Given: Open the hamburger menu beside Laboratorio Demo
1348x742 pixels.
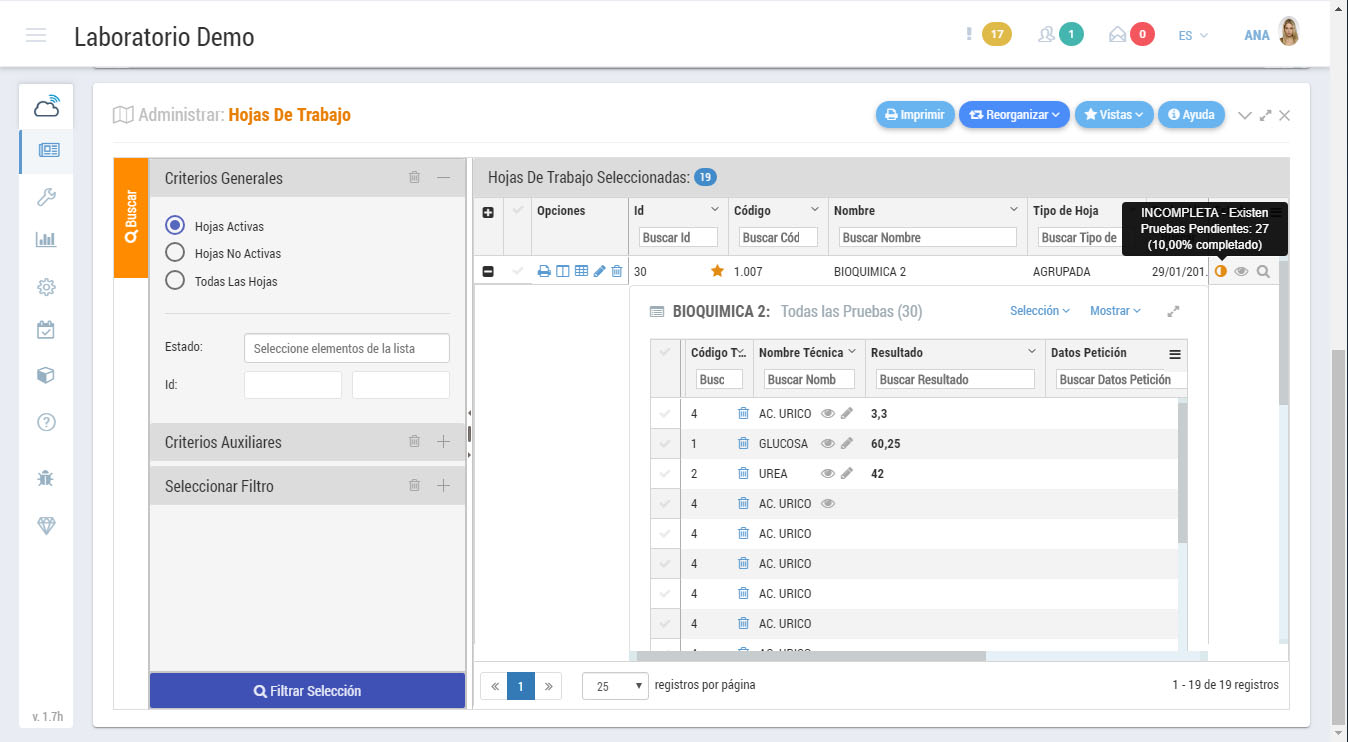Looking at the screenshot, I should (36, 35).
